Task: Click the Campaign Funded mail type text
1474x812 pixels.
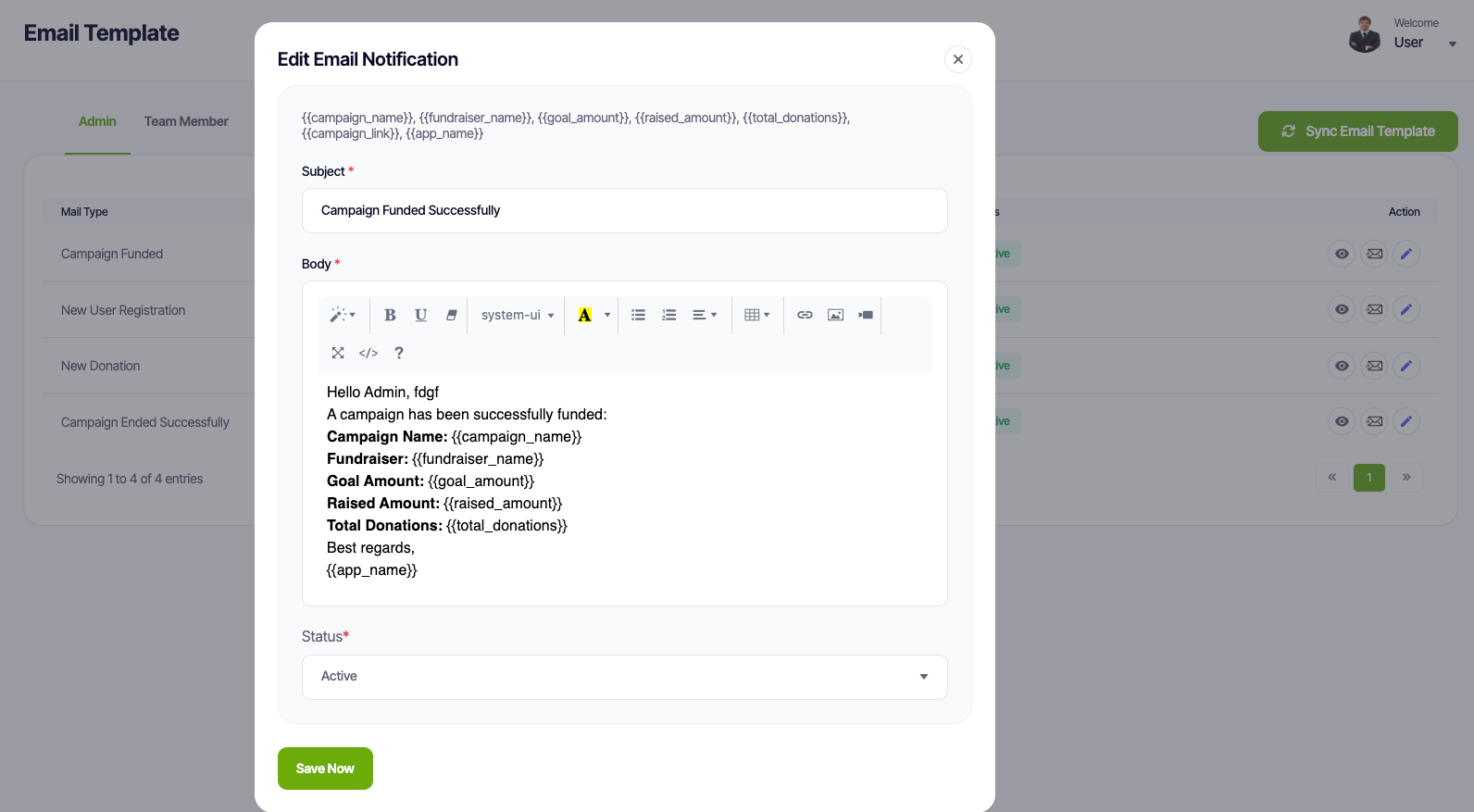Action: pos(112,254)
